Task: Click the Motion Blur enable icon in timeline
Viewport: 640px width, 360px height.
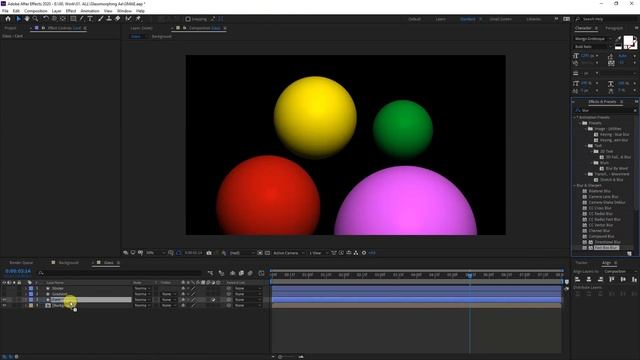Action: [250, 273]
